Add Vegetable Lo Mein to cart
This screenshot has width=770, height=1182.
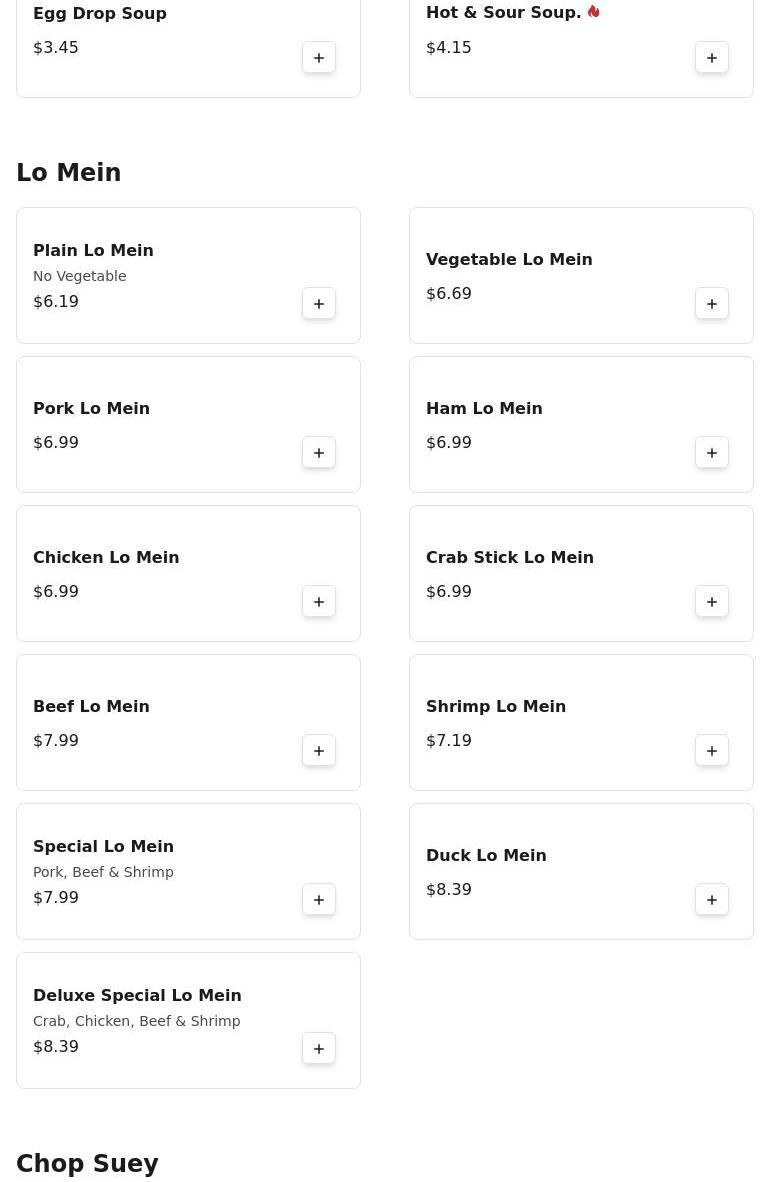pyautogui.click(x=712, y=304)
